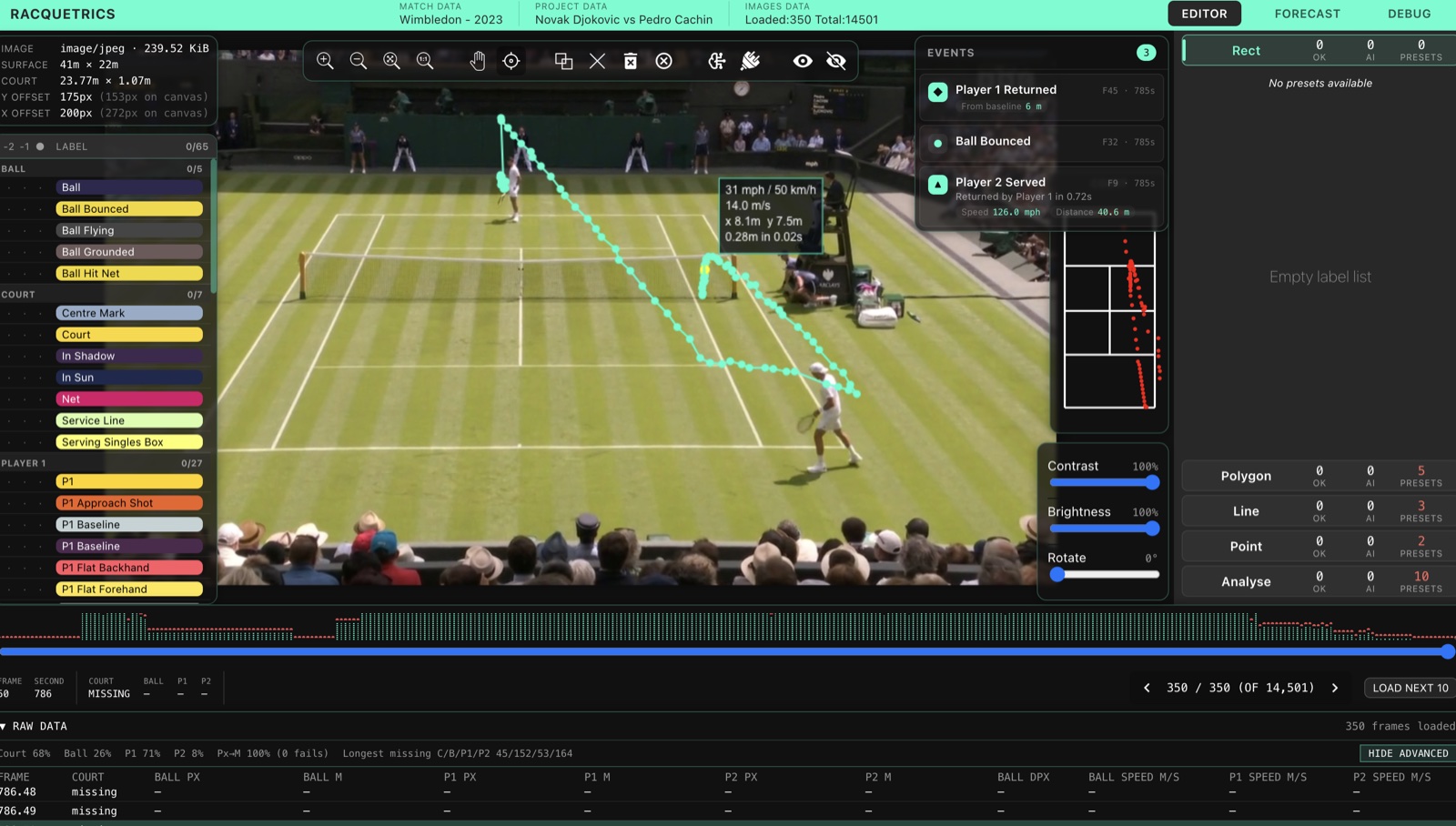Switch to the EDITOR tab
This screenshot has width=1456, height=826.
(x=1204, y=14)
